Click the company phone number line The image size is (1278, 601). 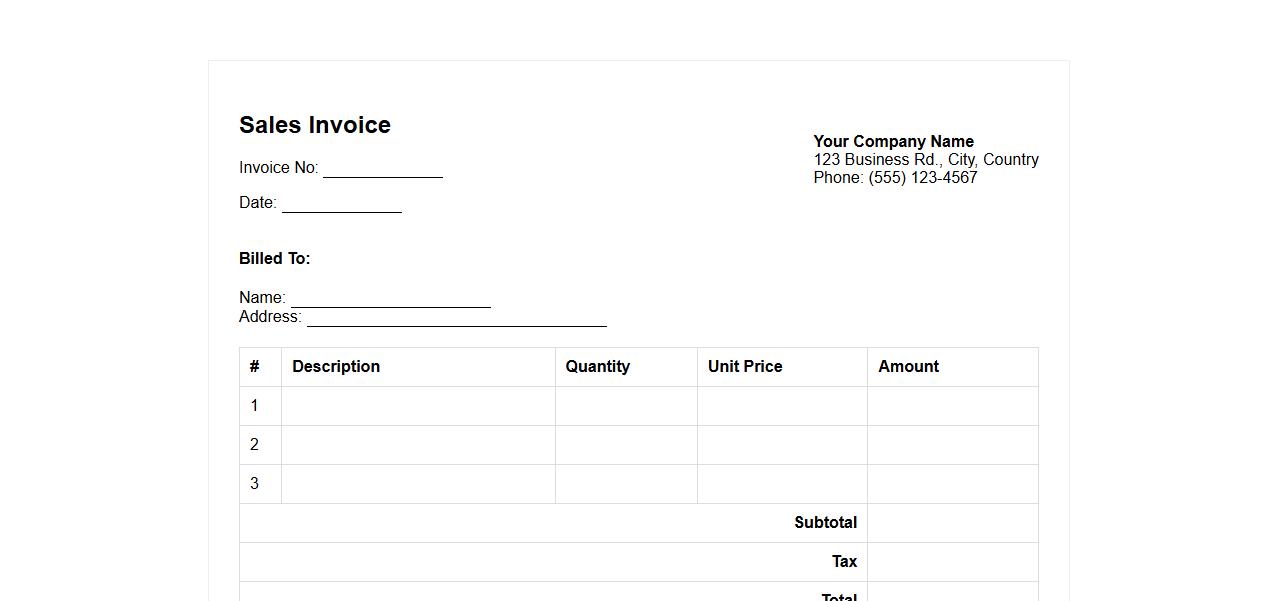click(895, 178)
